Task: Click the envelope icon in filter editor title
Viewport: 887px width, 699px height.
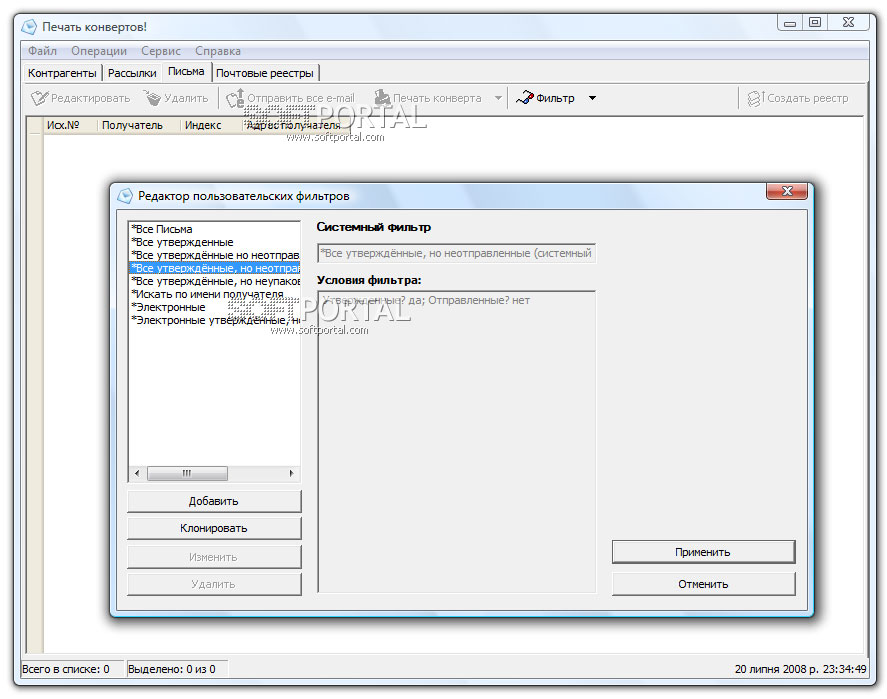Action: tap(124, 196)
